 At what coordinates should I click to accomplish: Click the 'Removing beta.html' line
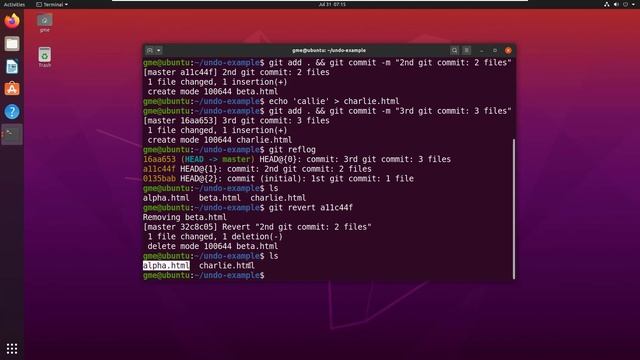point(184,218)
